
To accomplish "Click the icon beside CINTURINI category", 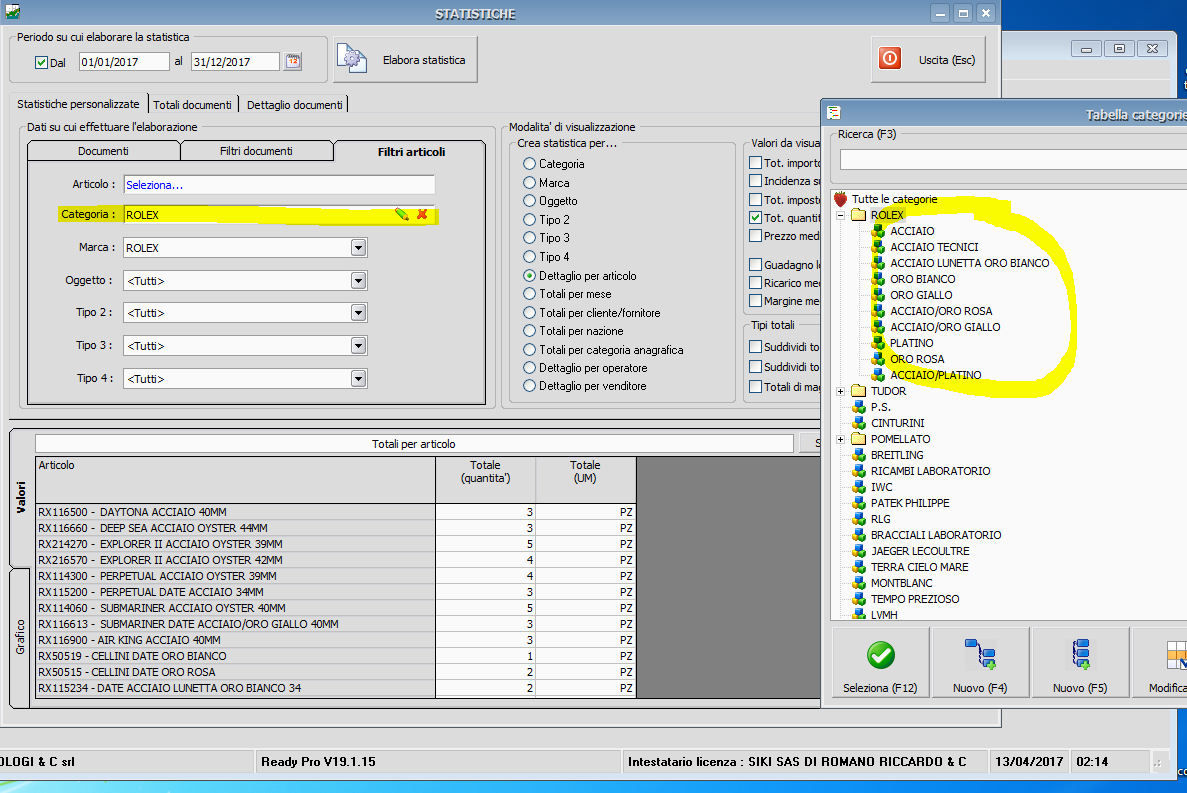I will pos(858,423).
